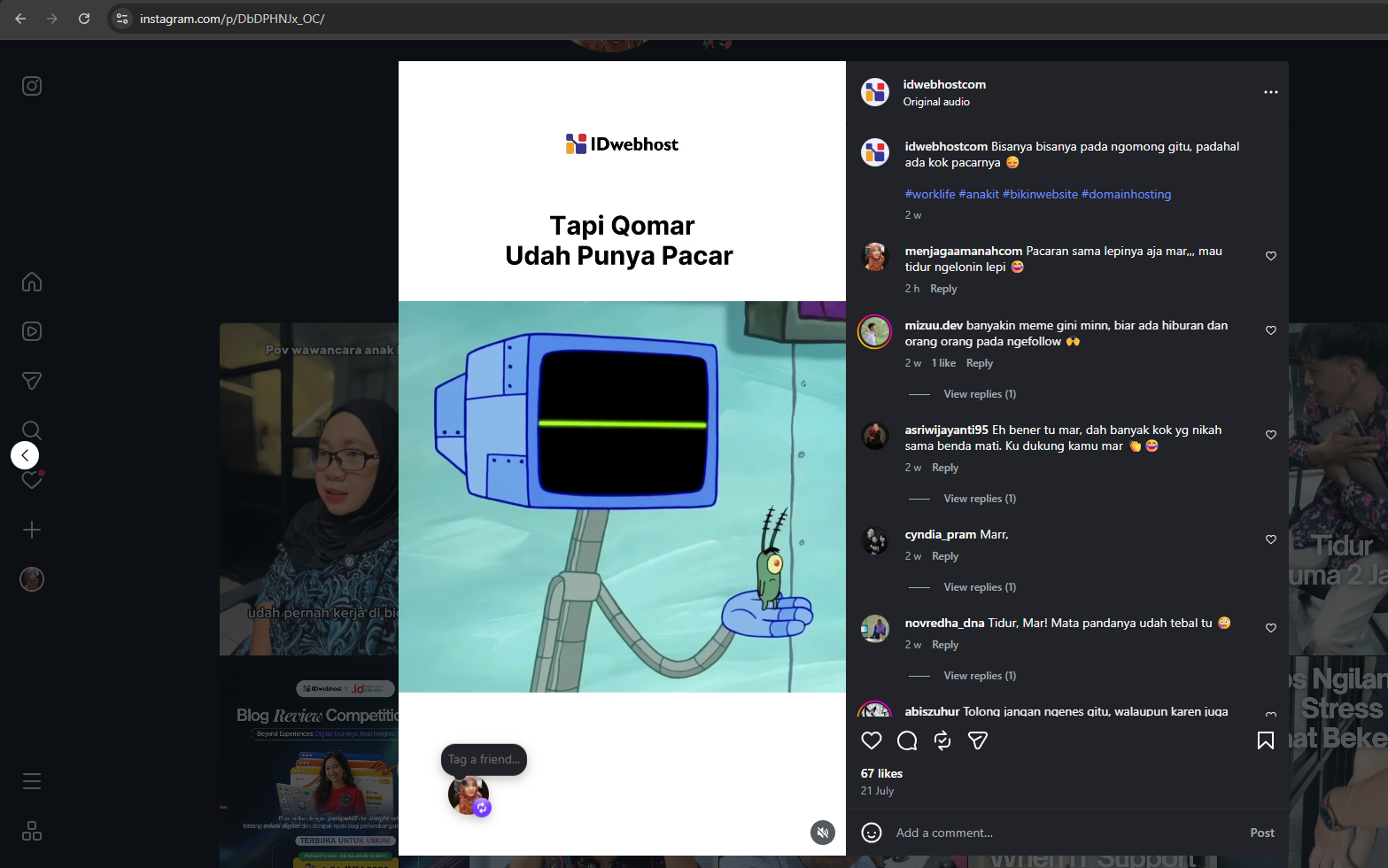Click the browser address bar URL
Screen dimensions: 1388x868
pos(232,19)
